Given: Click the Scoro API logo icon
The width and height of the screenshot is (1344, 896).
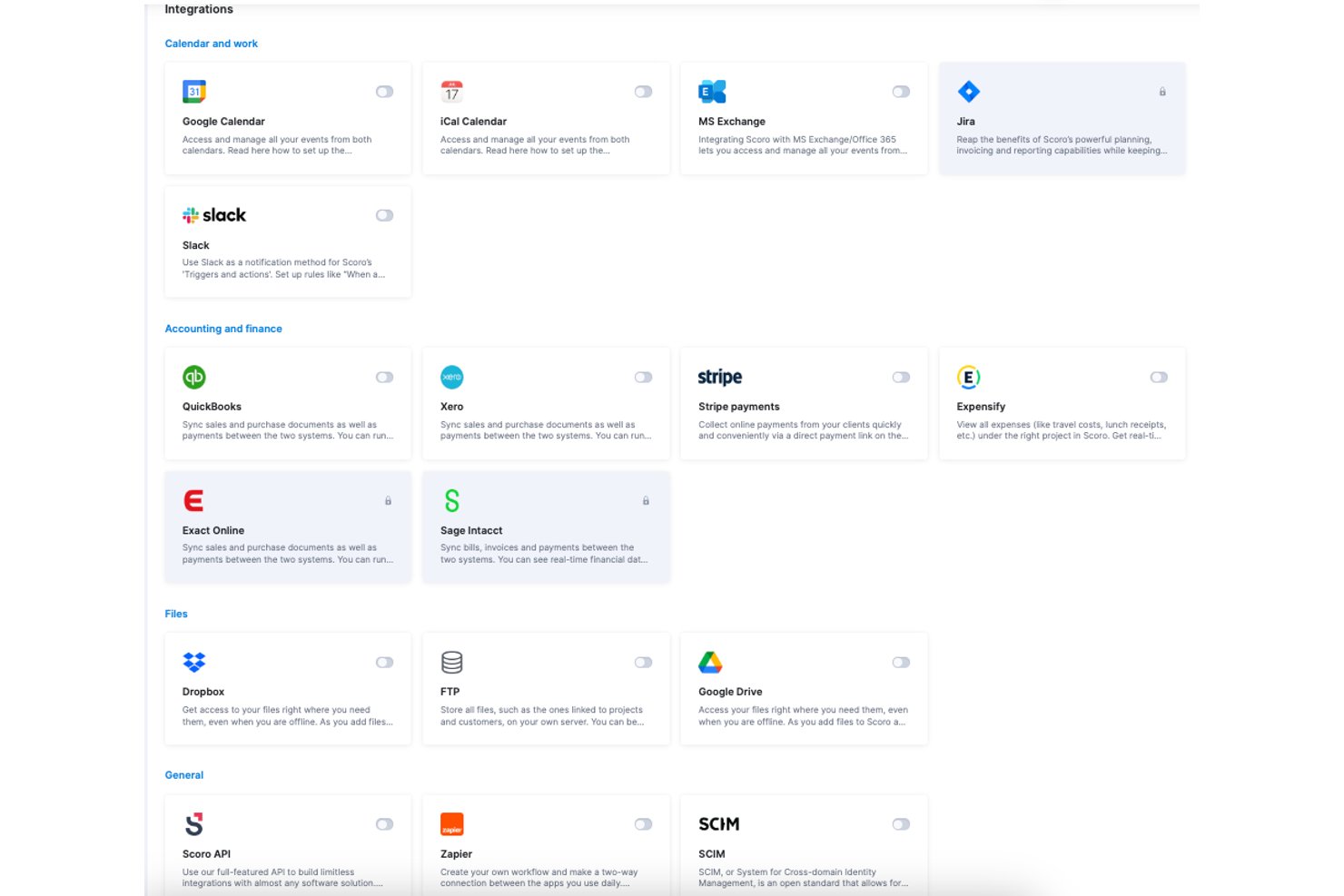Looking at the screenshot, I should pyautogui.click(x=193, y=823).
